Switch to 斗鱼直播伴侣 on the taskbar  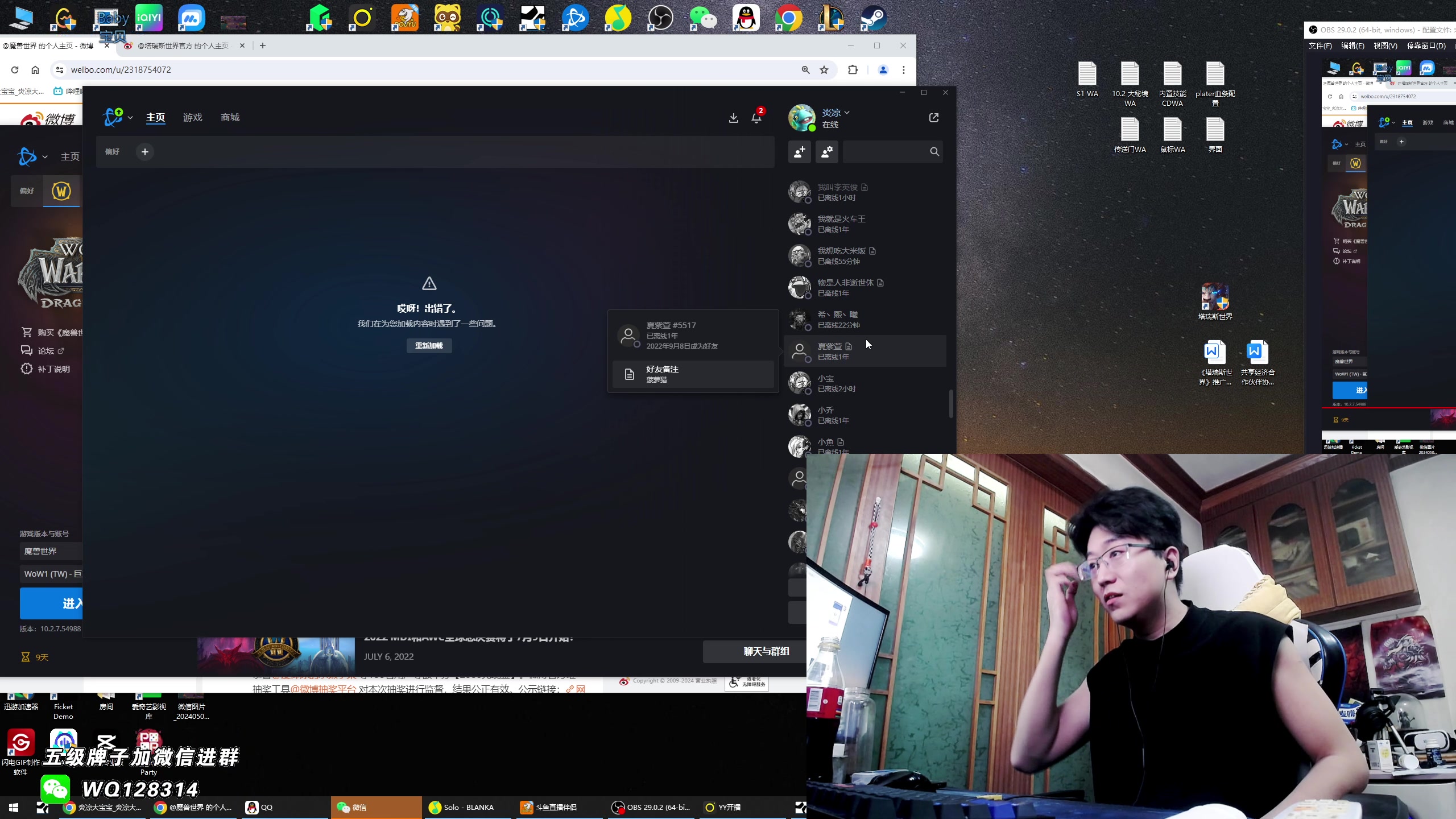pyautogui.click(x=559, y=808)
